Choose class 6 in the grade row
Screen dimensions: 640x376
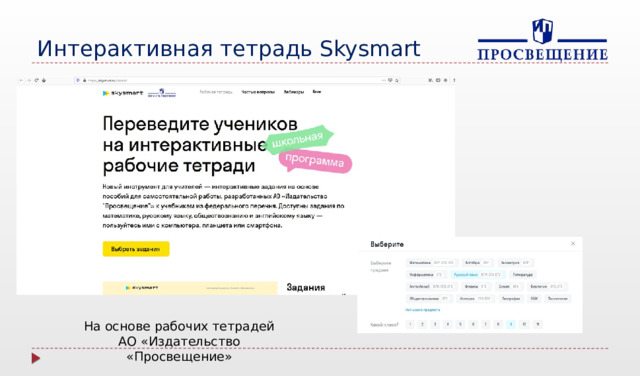click(473, 324)
